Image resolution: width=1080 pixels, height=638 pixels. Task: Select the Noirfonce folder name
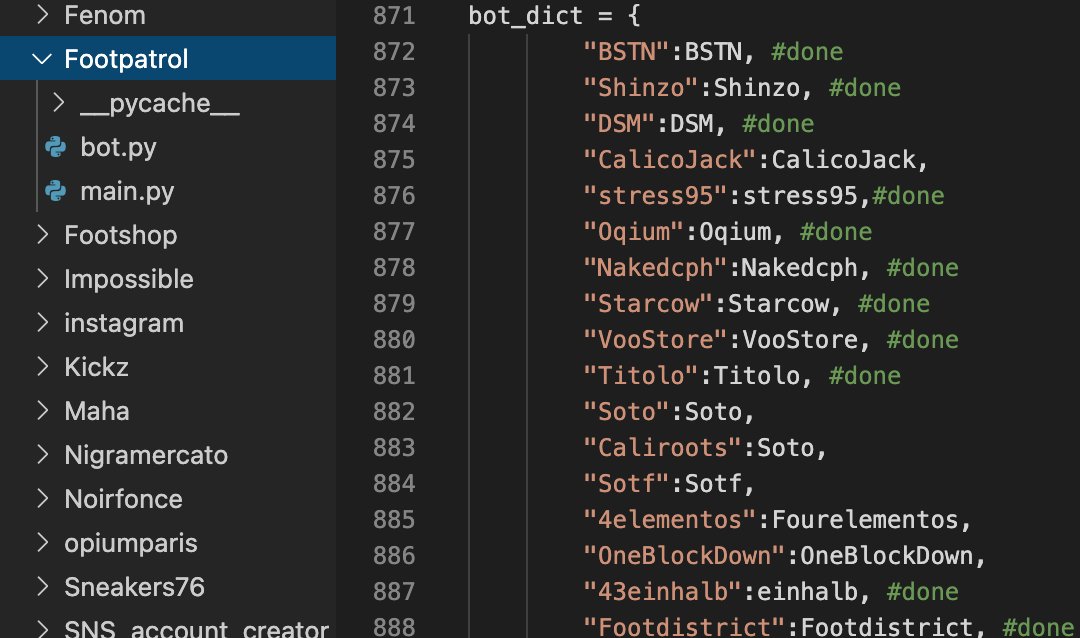click(123, 499)
